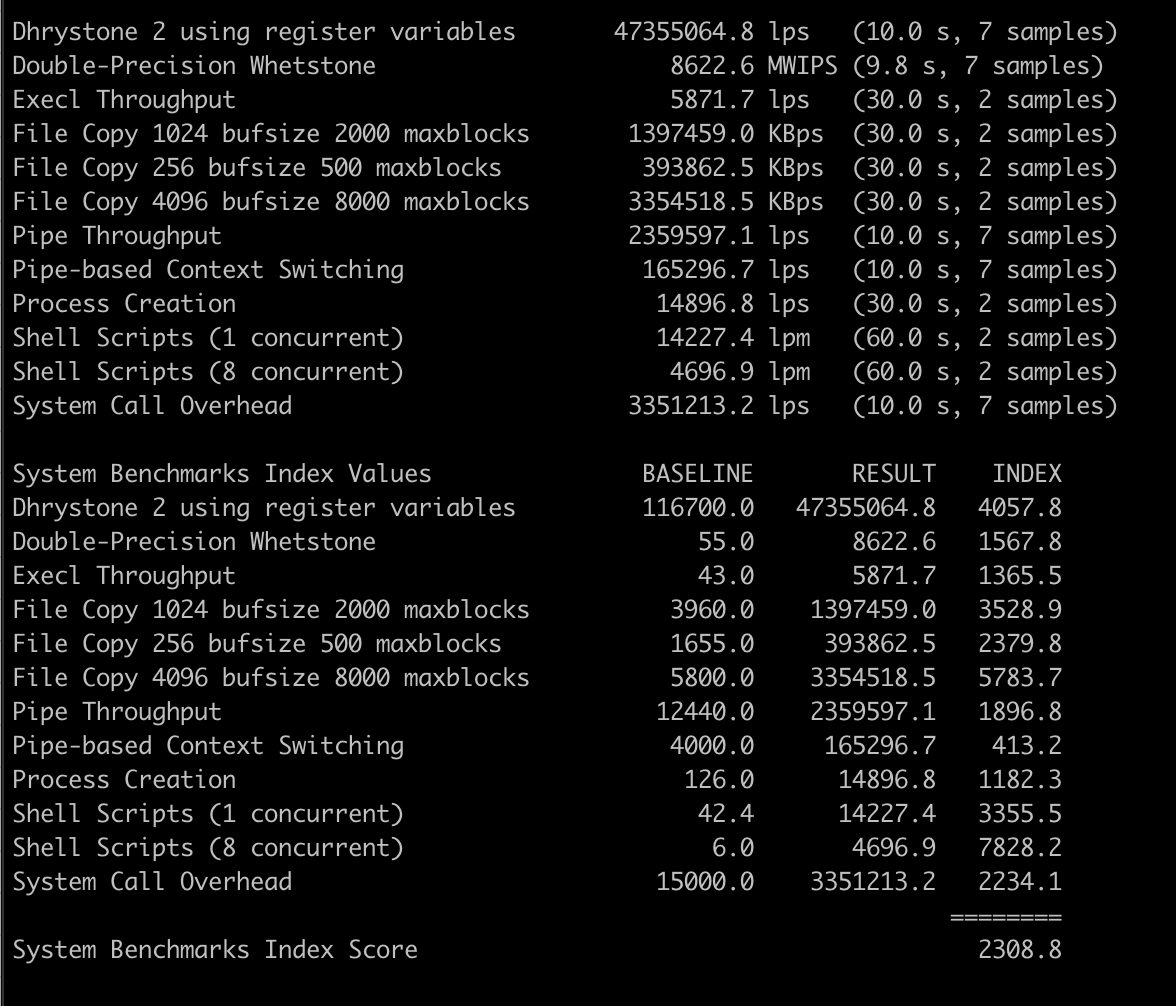Click the System Call index 2234.1
Viewport: 1176px width, 1006px height.
pyautogui.click(x=1020, y=881)
